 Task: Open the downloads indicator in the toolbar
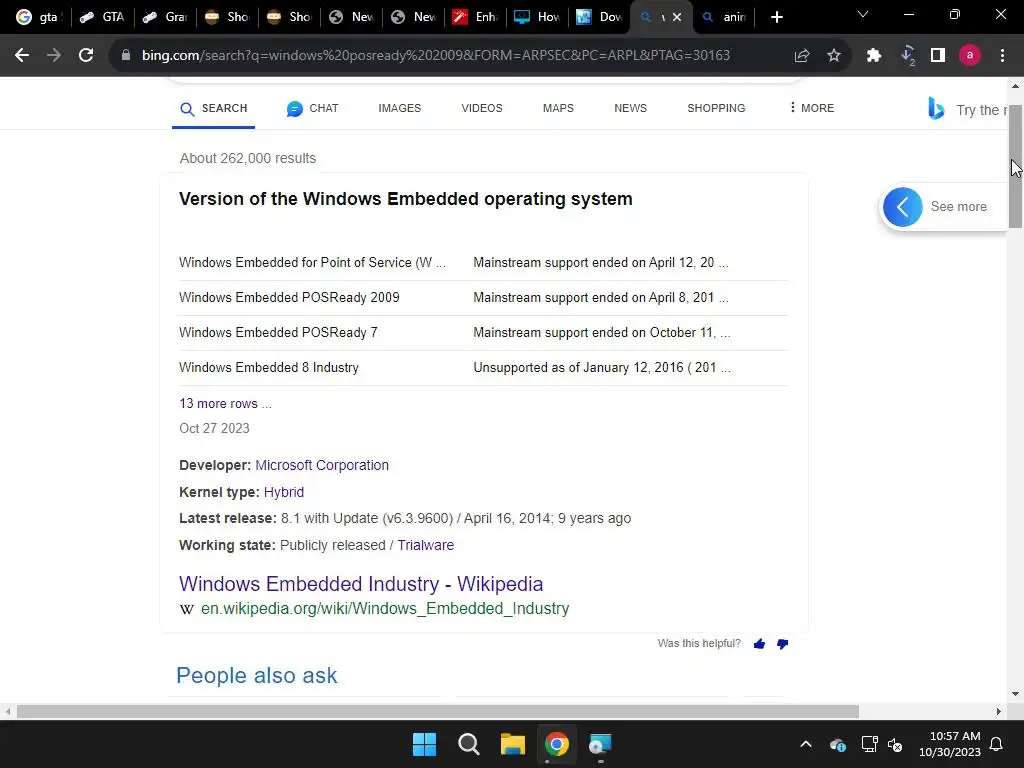[x=907, y=56]
